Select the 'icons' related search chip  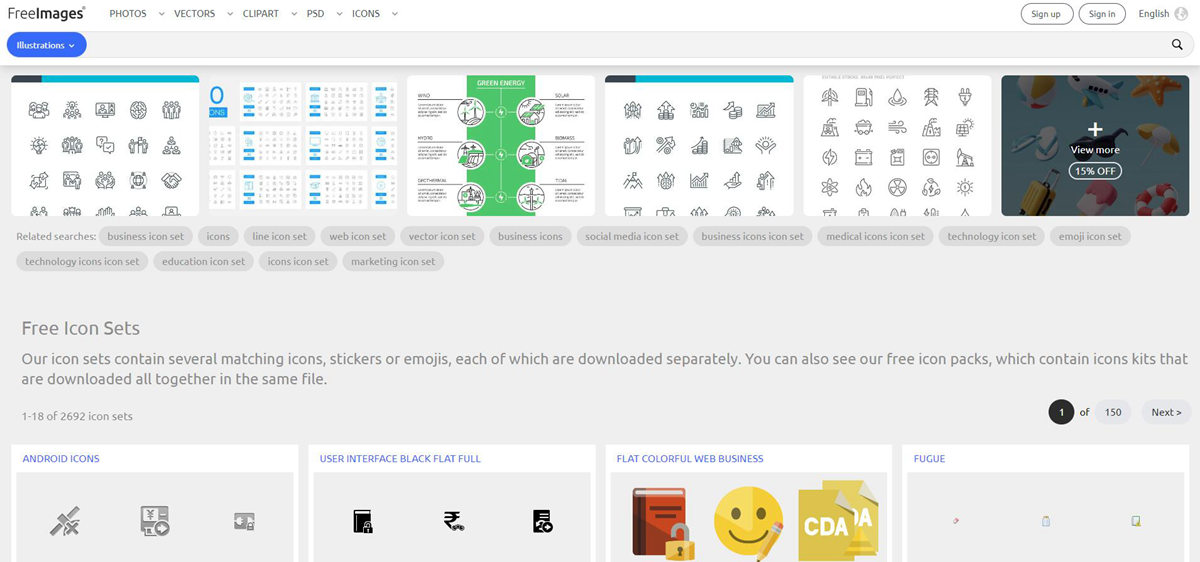point(218,237)
